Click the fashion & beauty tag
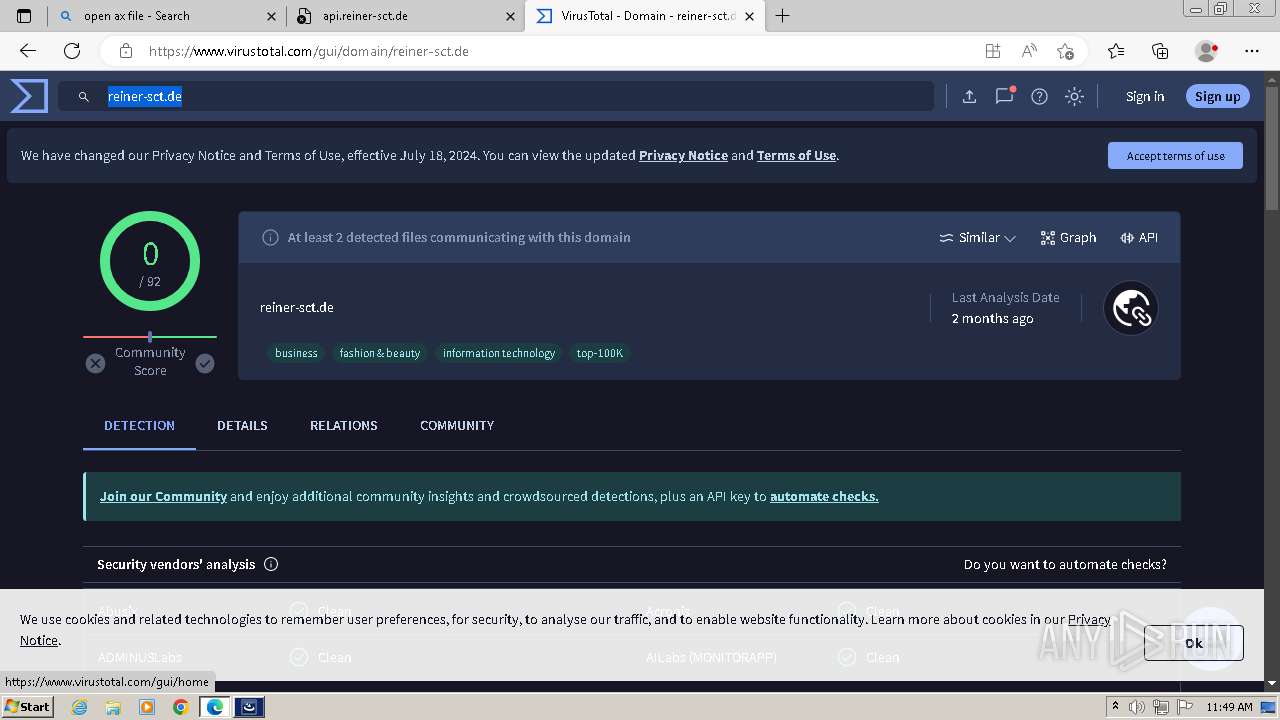 (379, 353)
